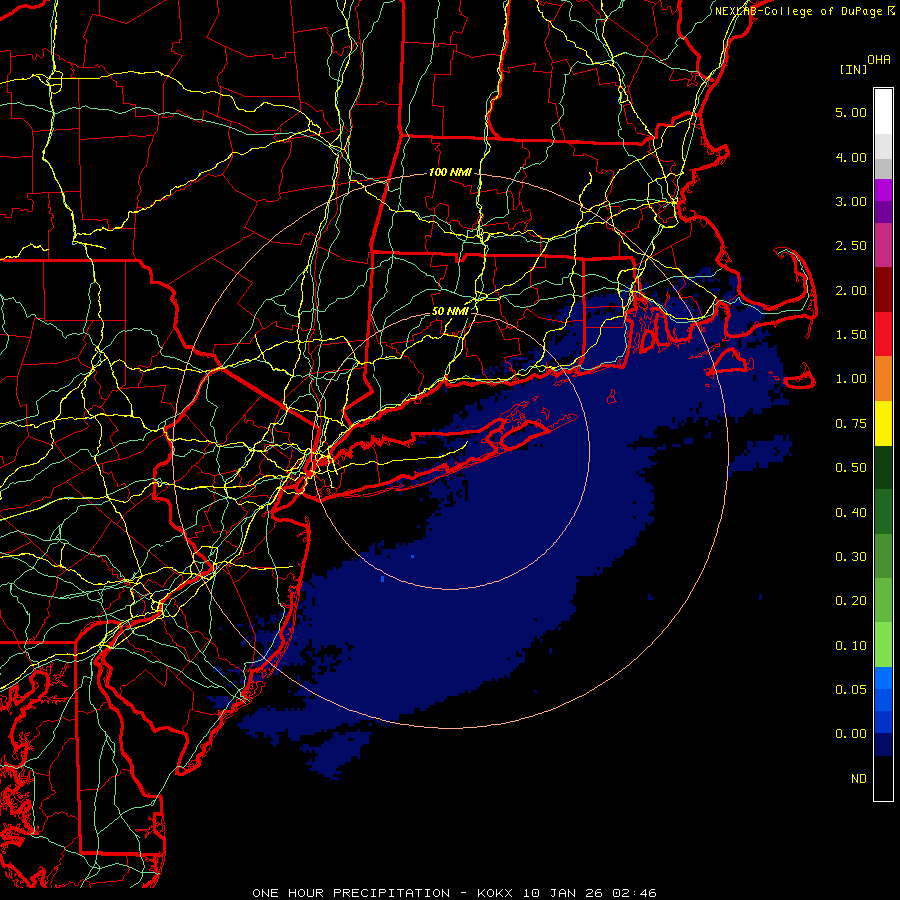
Task: Click the 100 NMI range ring label
Action: pos(450,172)
